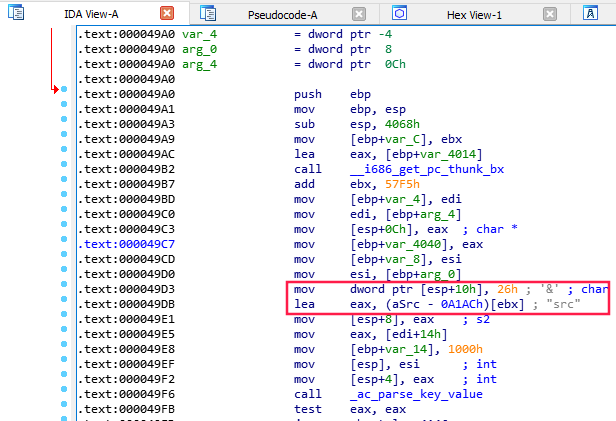This screenshot has width=616, height=421.
Task: Click the Pseudocode-A tab icon
Action: [x=208, y=13]
